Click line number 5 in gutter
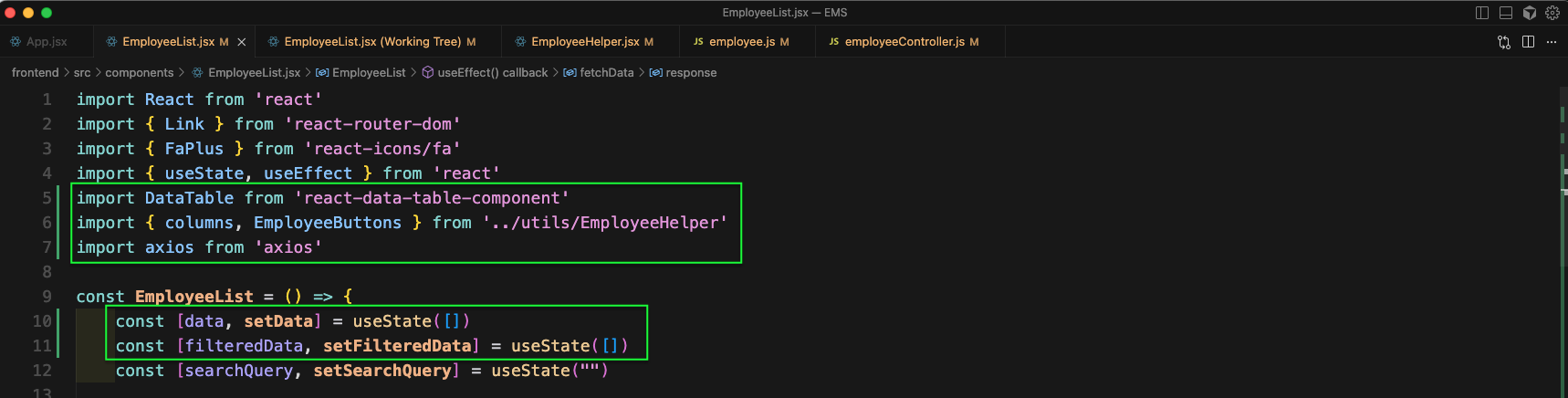Image resolution: width=1568 pixels, height=398 pixels. coord(47,198)
